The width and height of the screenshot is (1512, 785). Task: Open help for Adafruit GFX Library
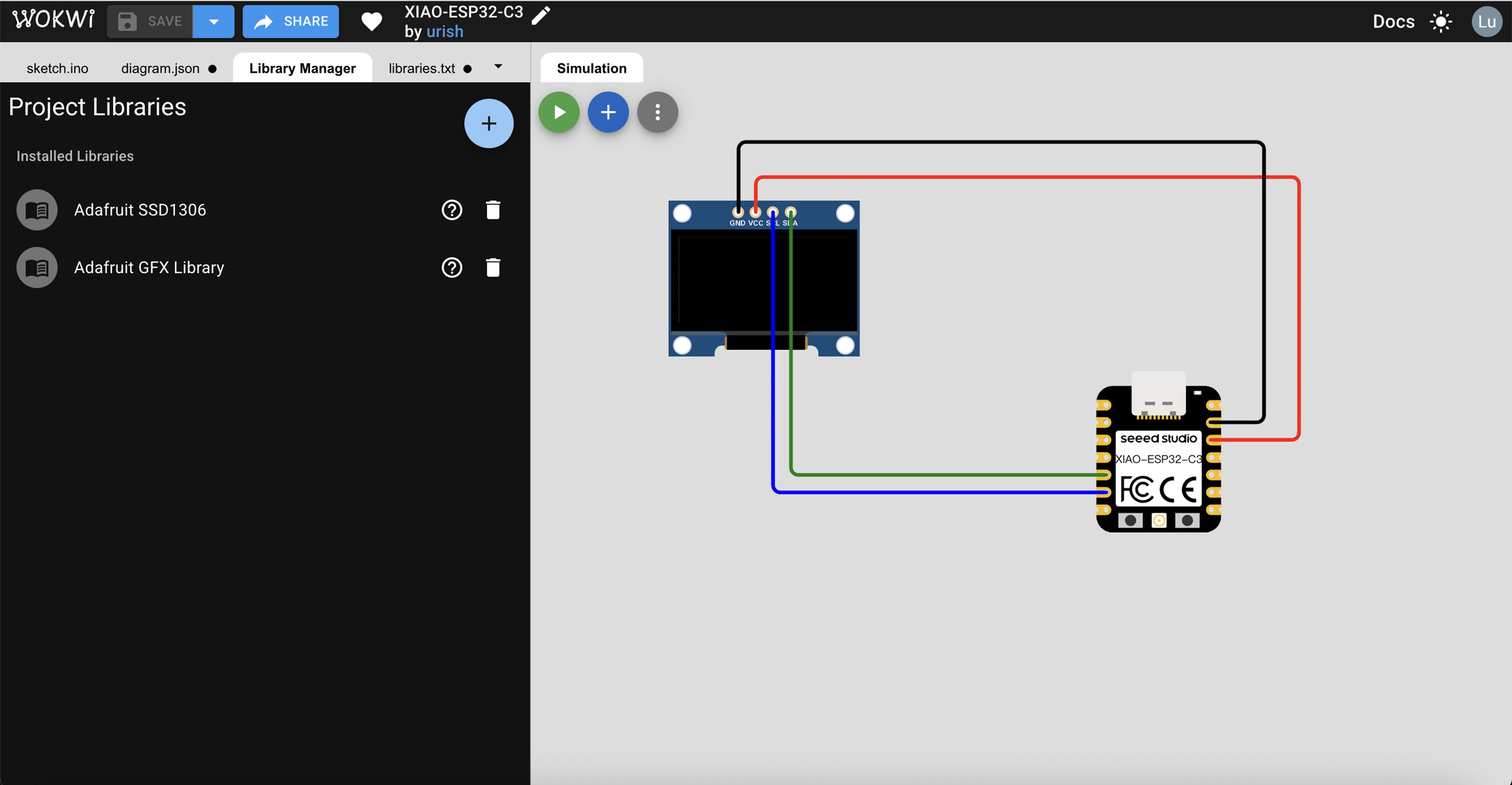(x=451, y=268)
